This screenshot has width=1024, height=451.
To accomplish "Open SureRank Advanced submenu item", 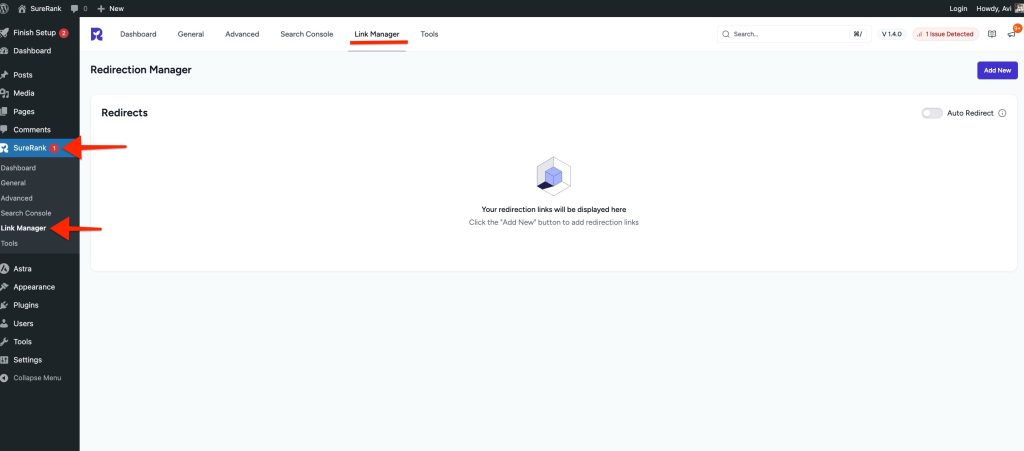I will coord(16,198).
